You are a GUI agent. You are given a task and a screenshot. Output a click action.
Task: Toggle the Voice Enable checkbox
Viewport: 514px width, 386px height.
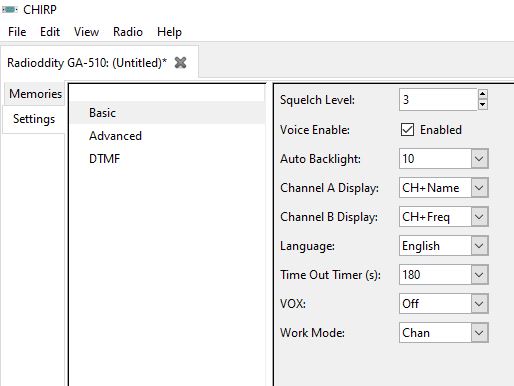coord(407,130)
